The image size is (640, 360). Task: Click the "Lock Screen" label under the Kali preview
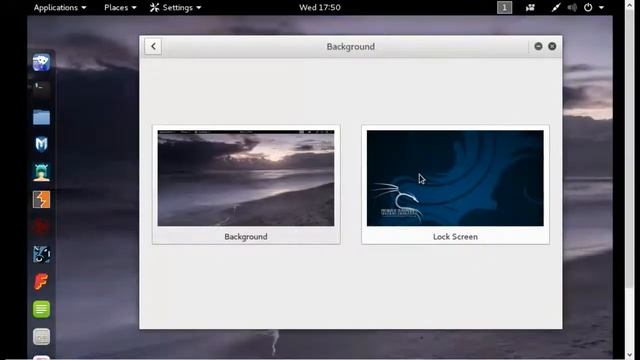click(455, 237)
